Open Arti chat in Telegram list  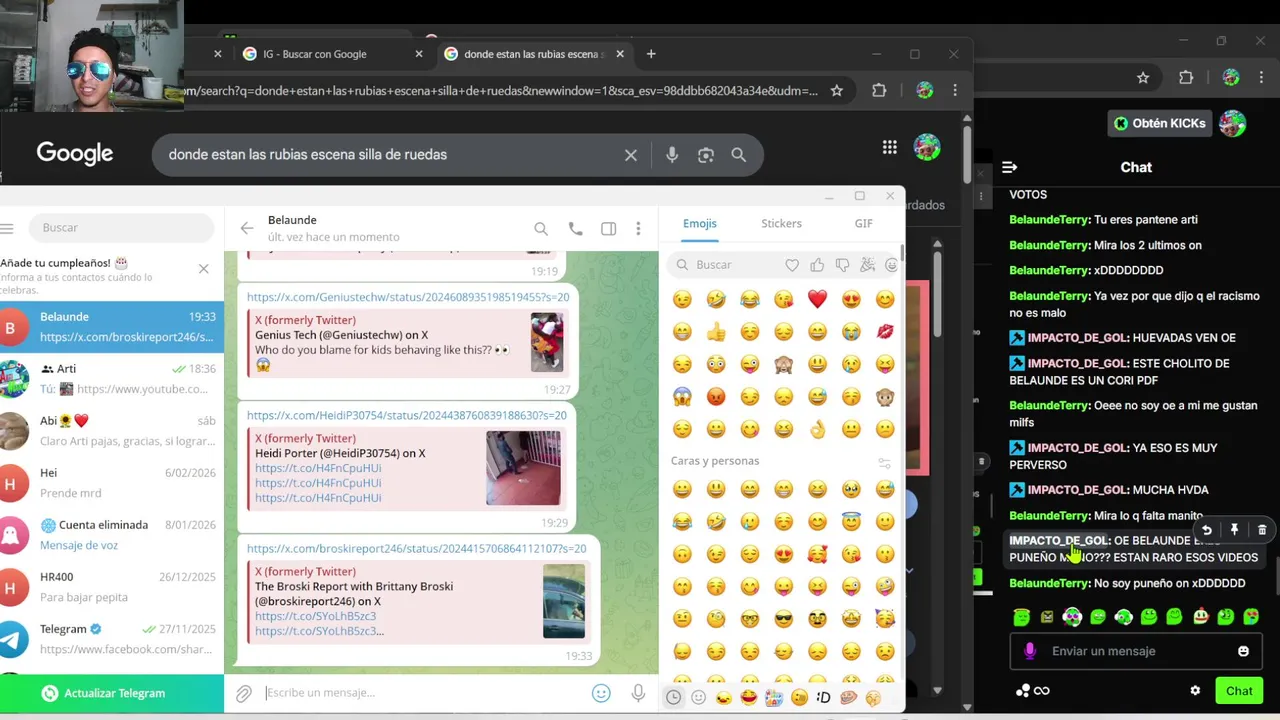click(112, 379)
